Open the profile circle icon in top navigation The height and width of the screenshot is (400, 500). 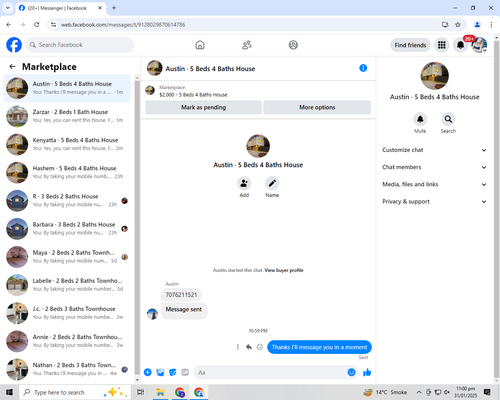[x=293, y=45]
